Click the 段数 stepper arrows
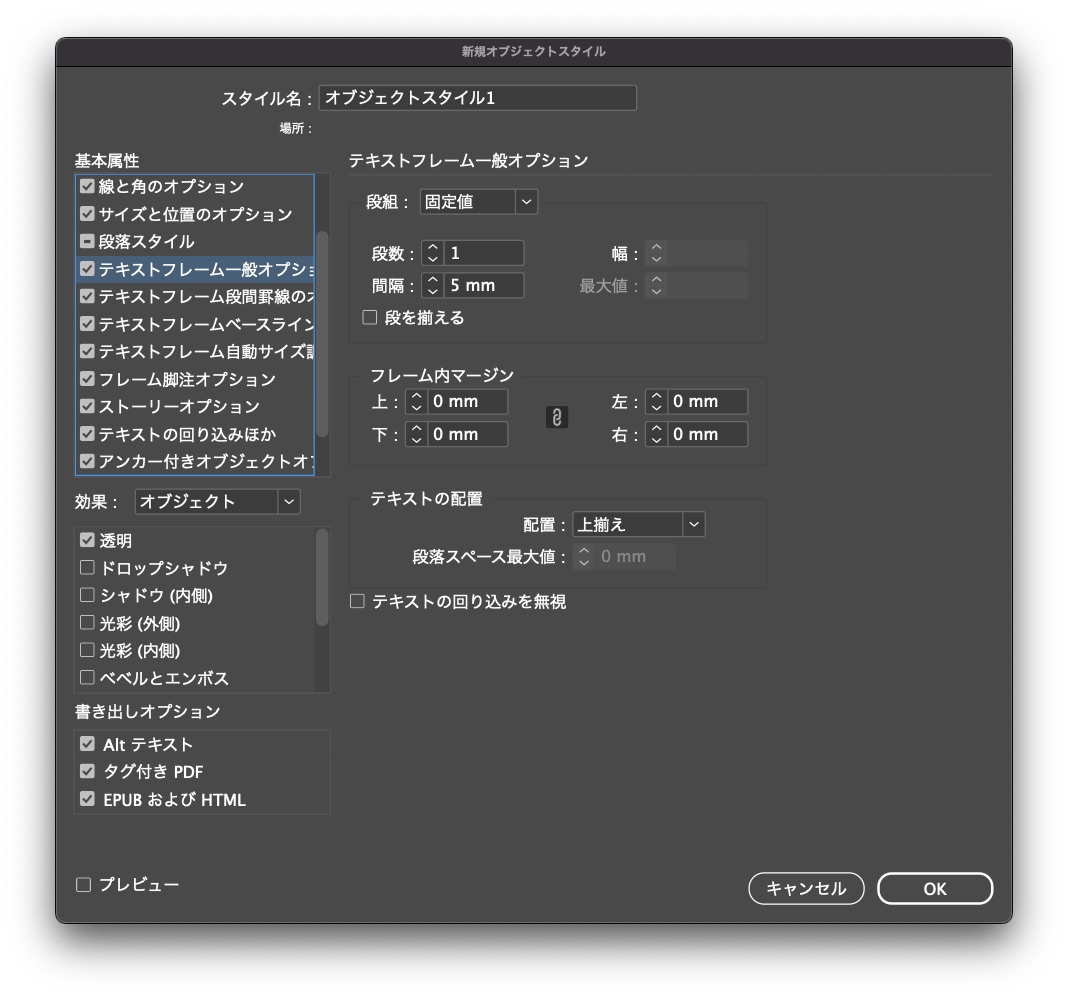Image resolution: width=1068 pixels, height=997 pixels. [432, 254]
